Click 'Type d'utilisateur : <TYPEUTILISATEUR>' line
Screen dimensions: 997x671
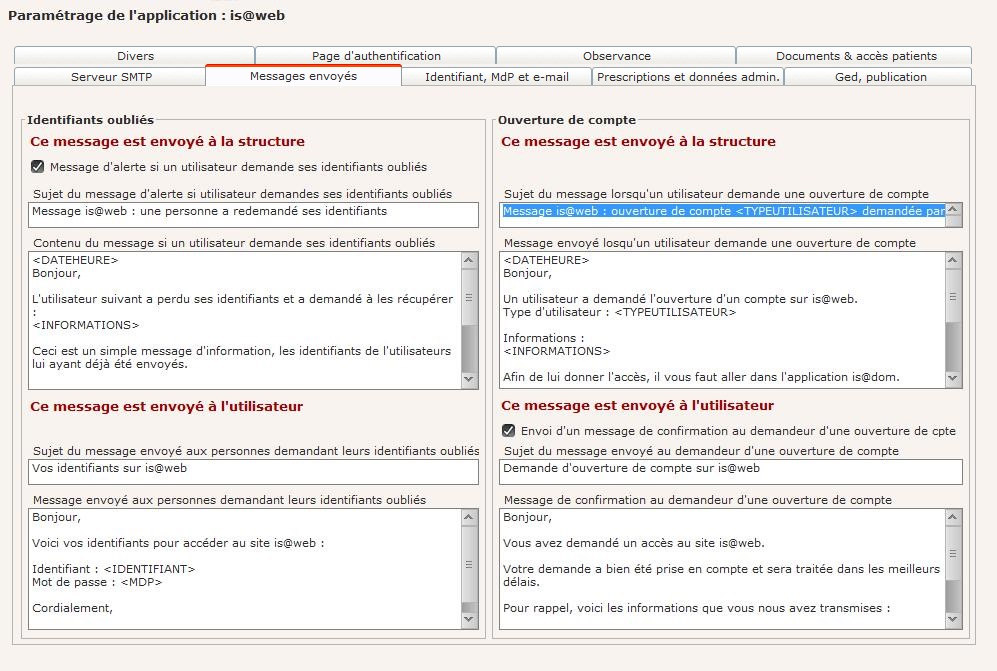[619, 312]
